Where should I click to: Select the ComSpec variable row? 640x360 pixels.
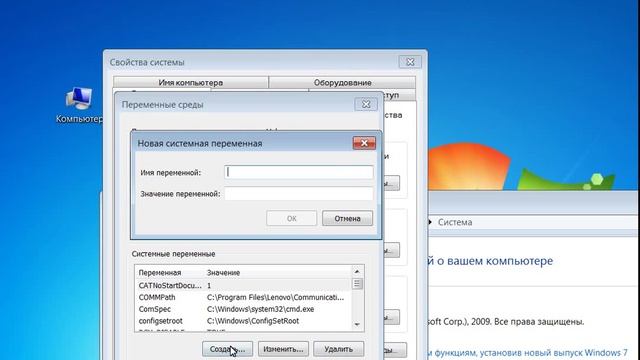click(x=243, y=309)
